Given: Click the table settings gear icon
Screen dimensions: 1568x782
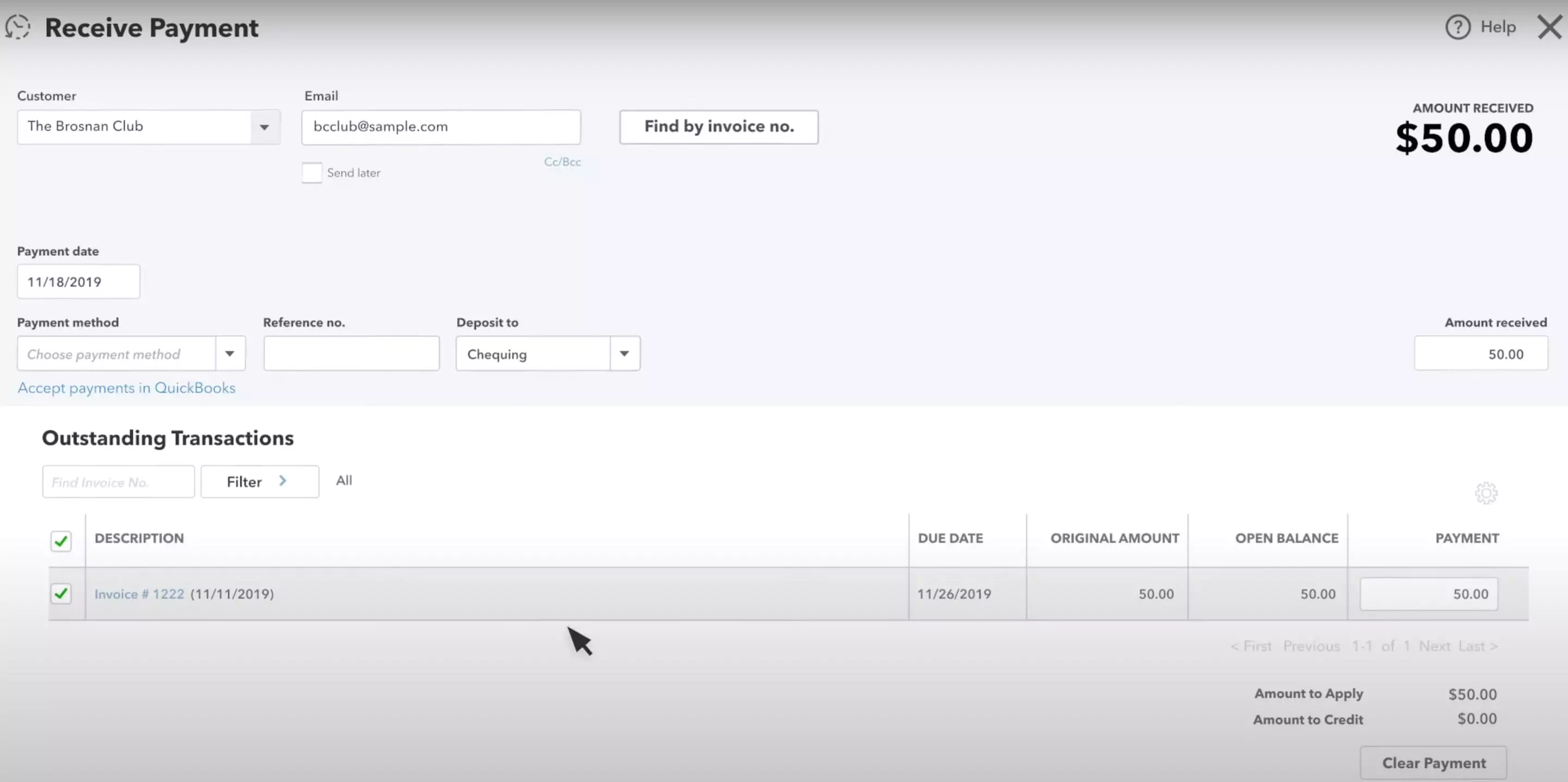Looking at the screenshot, I should click(1486, 493).
